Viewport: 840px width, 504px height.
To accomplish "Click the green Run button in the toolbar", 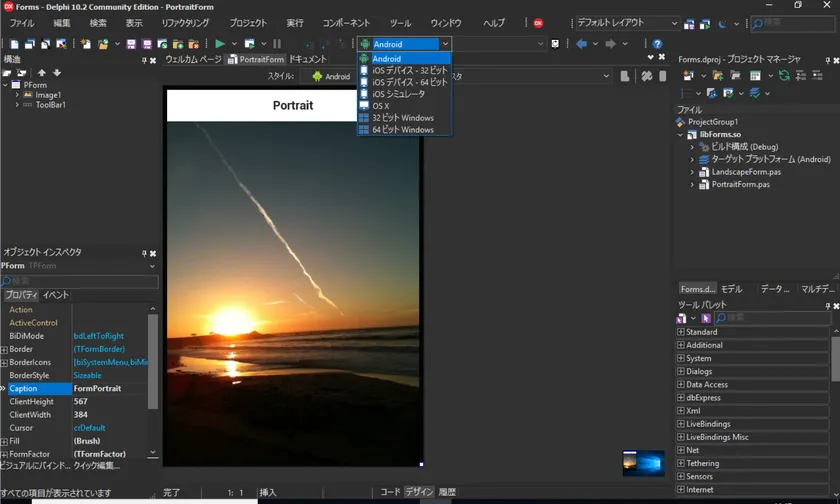I will point(220,44).
